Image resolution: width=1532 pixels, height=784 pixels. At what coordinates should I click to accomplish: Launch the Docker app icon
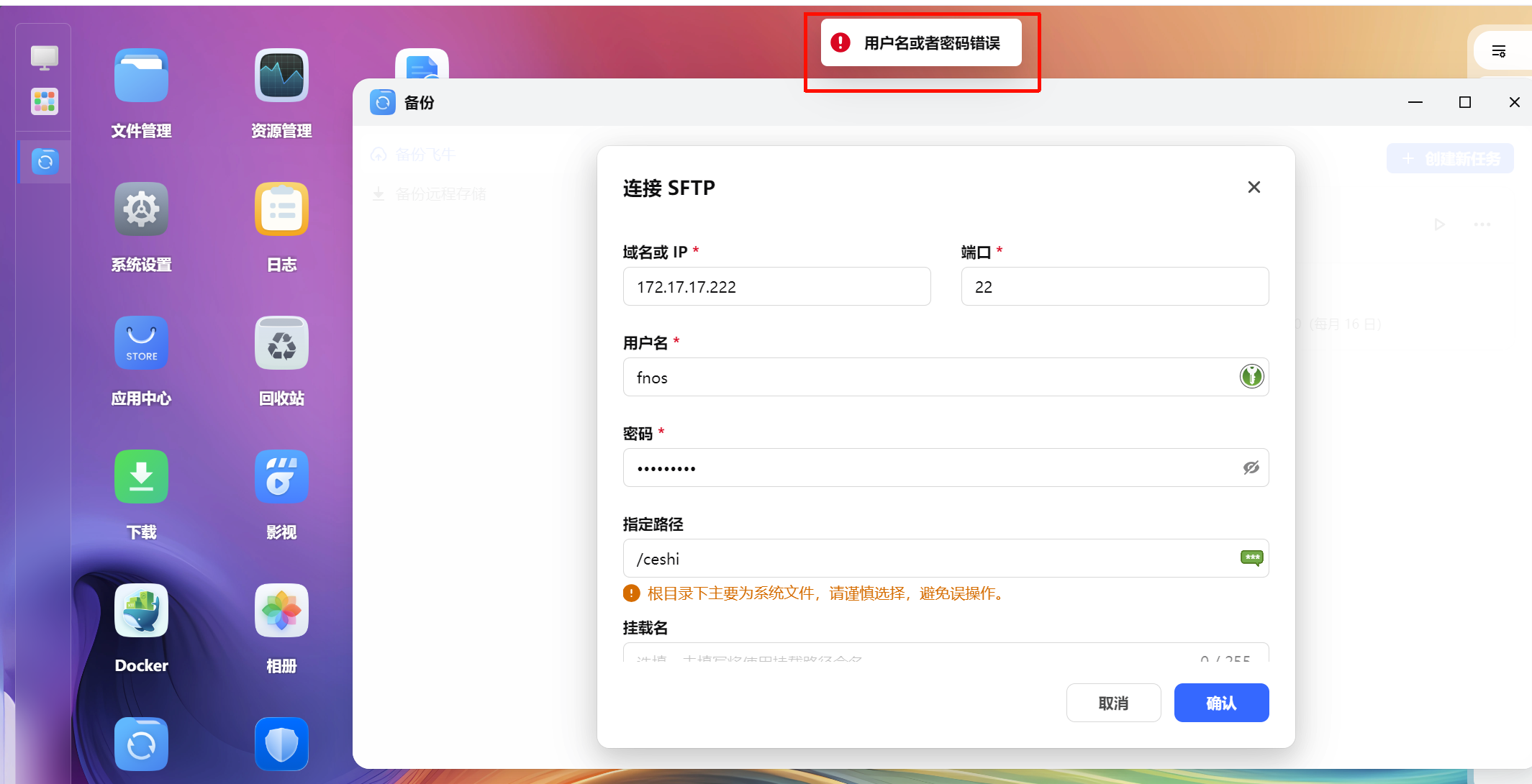141,611
